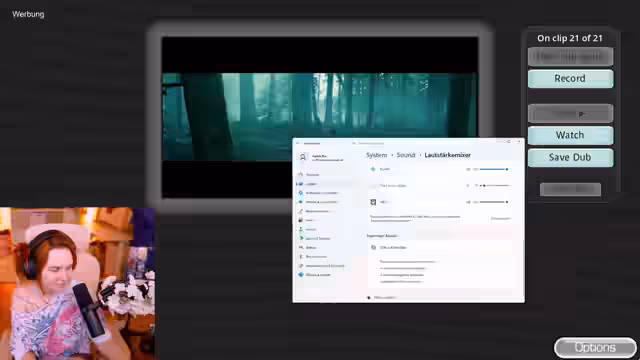Viewport: 640px width, 360px height.
Task: Mute the third mixer row speaker icon
Action: coord(468,202)
